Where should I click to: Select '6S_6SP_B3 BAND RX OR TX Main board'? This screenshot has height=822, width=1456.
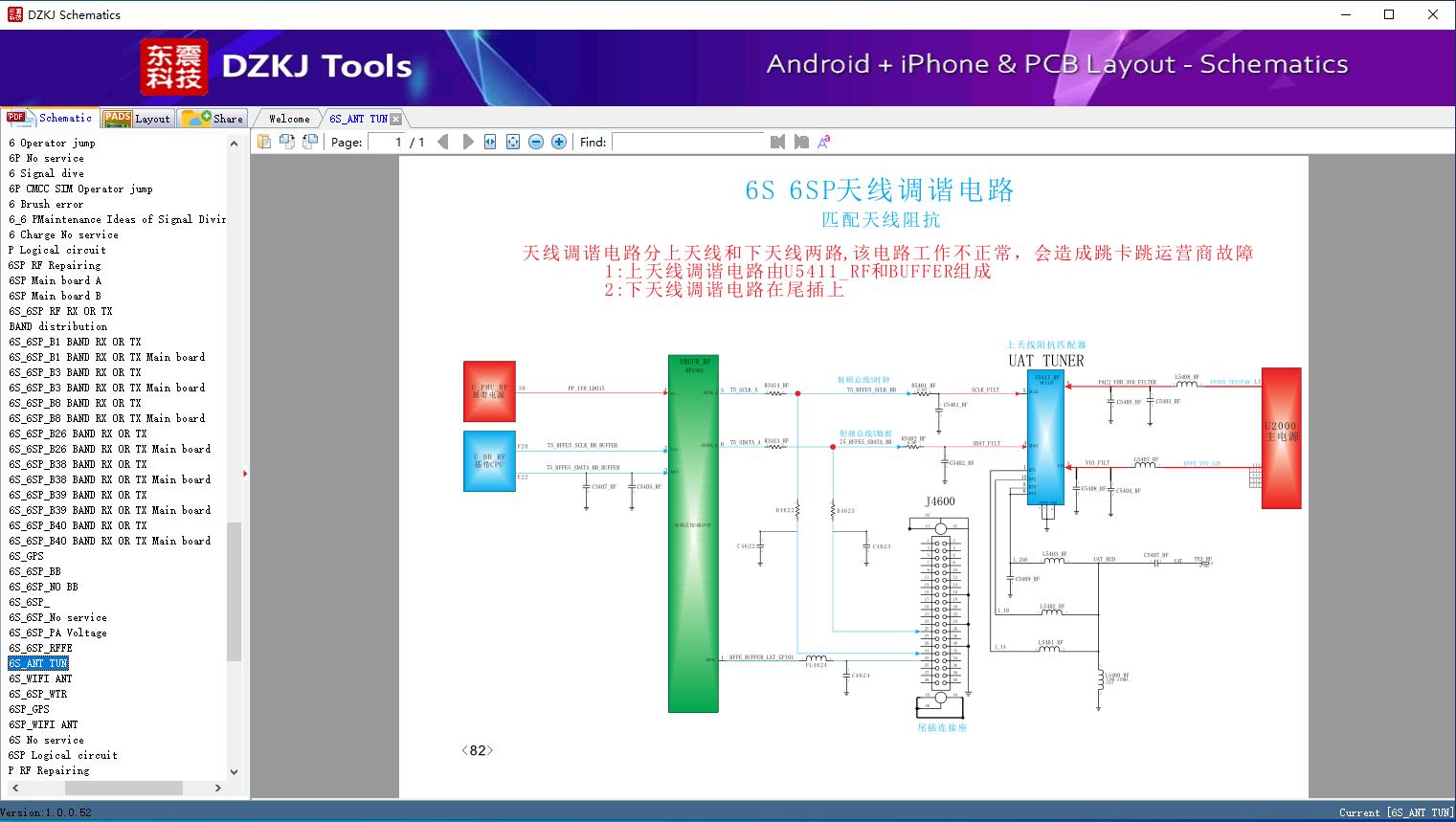coord(106,388)
